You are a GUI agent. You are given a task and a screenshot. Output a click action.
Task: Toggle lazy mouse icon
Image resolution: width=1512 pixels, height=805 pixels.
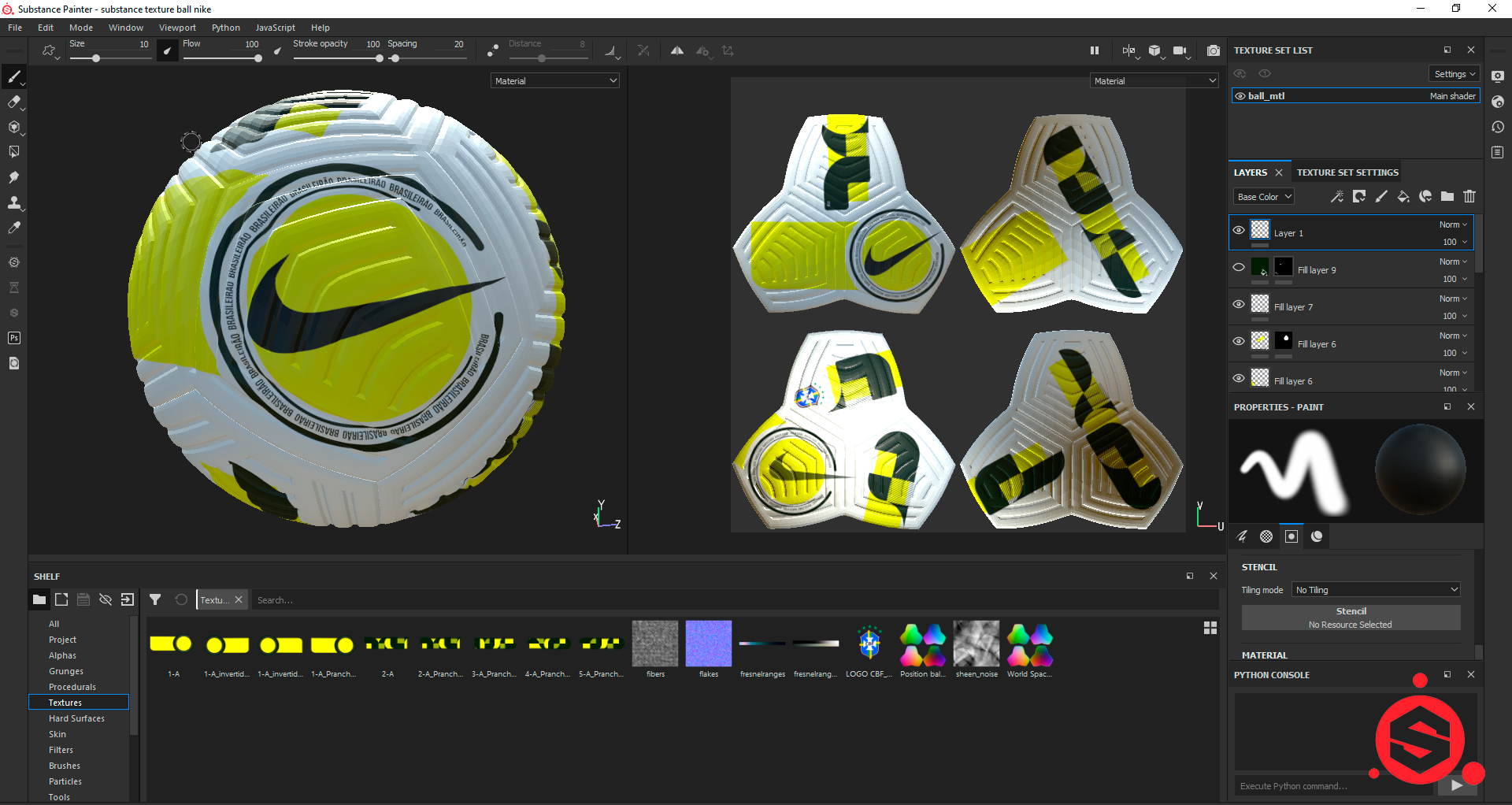tap(493, 50)
